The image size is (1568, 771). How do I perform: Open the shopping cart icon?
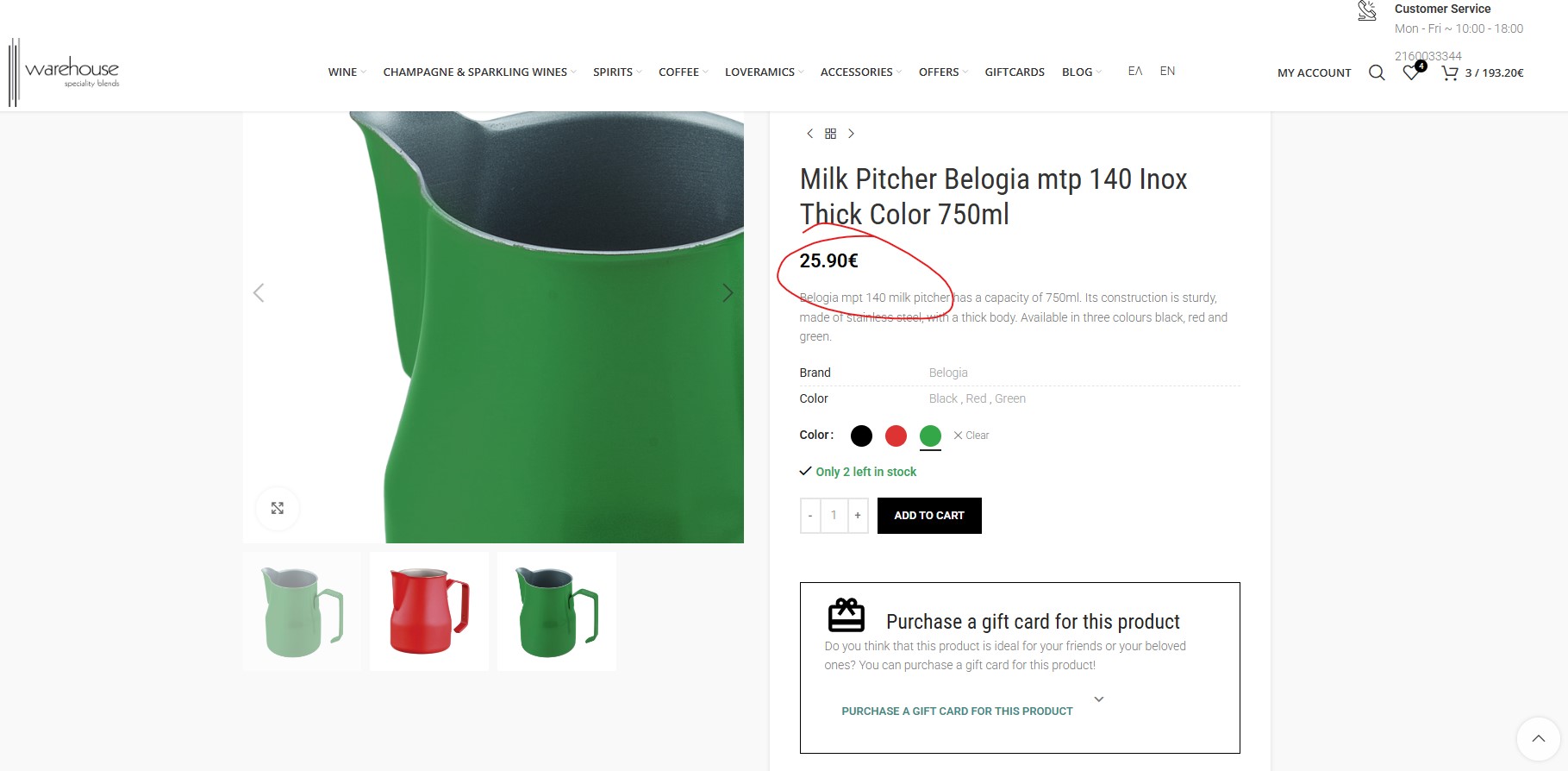pos(1450,72)
